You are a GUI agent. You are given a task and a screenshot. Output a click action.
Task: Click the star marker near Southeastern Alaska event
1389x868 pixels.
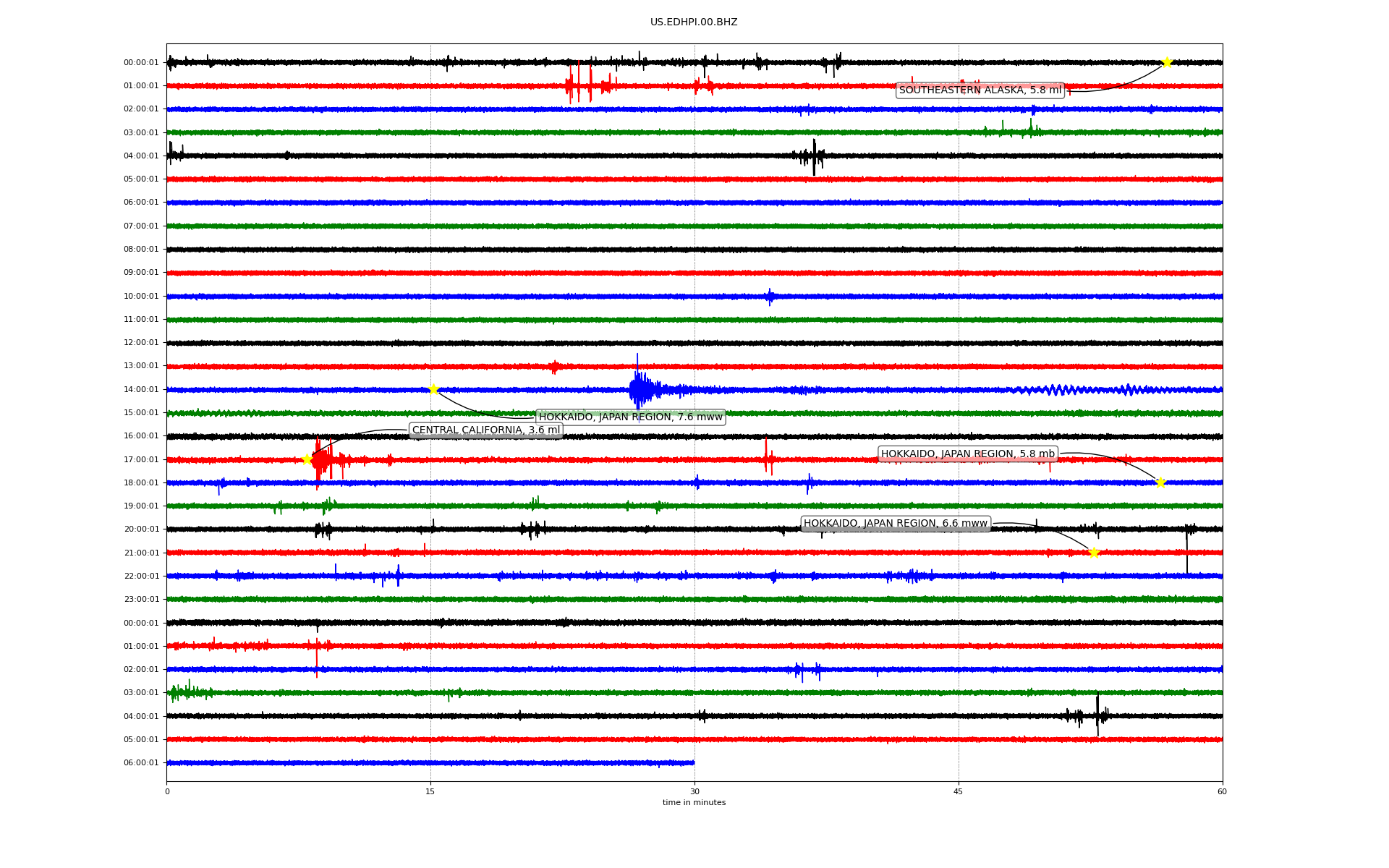[x=1166, y=63]
